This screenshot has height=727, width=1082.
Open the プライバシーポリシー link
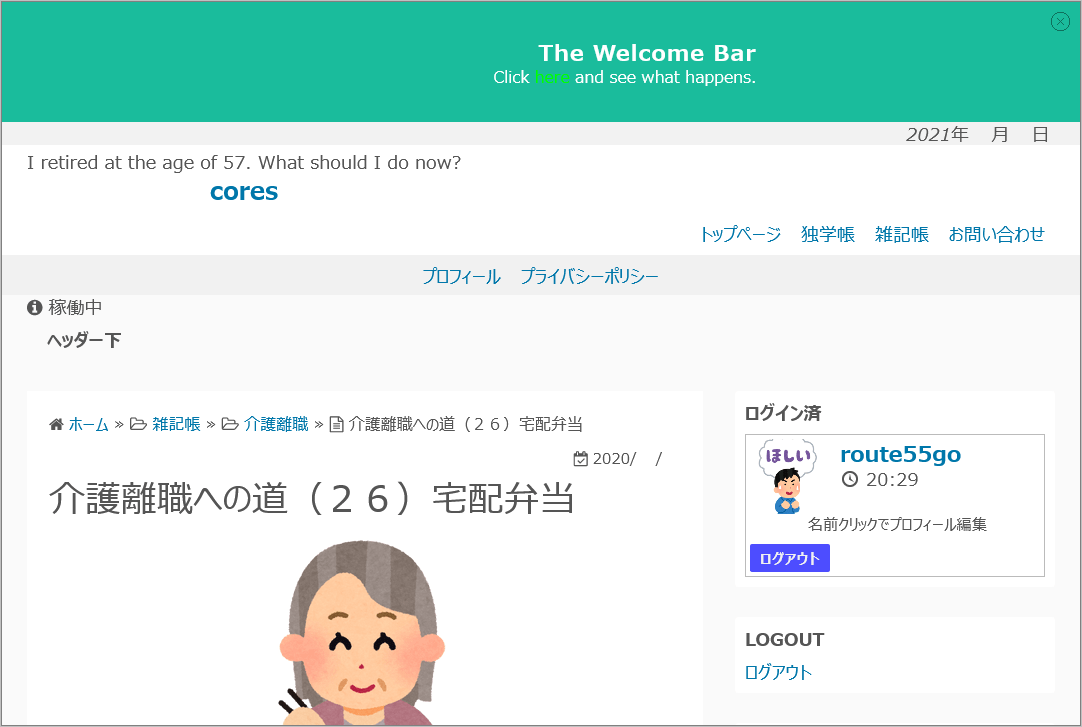[x=589, y=277]
